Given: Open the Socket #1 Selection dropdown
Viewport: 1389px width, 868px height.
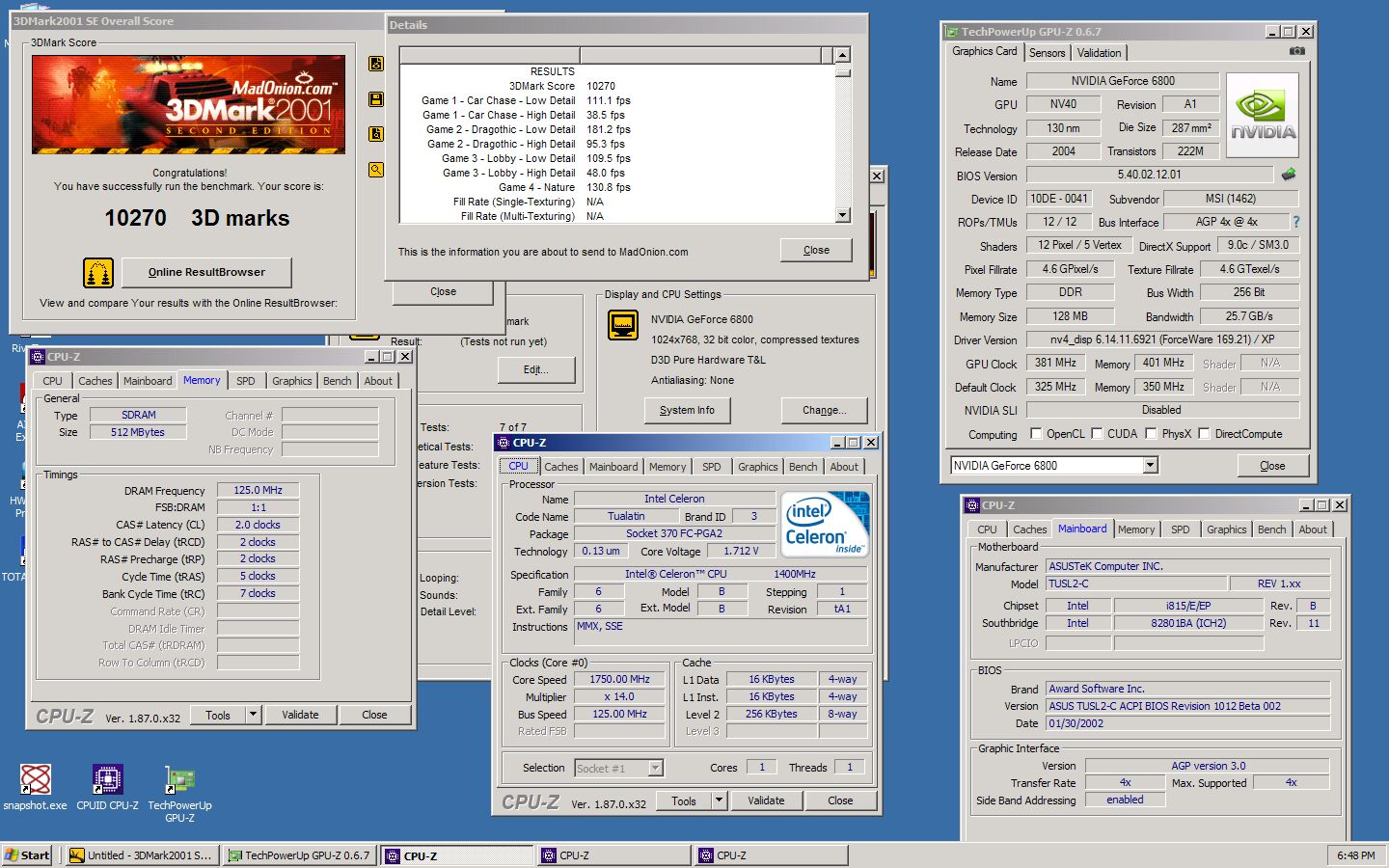Looking at the screenshot, I should [656, 769].
